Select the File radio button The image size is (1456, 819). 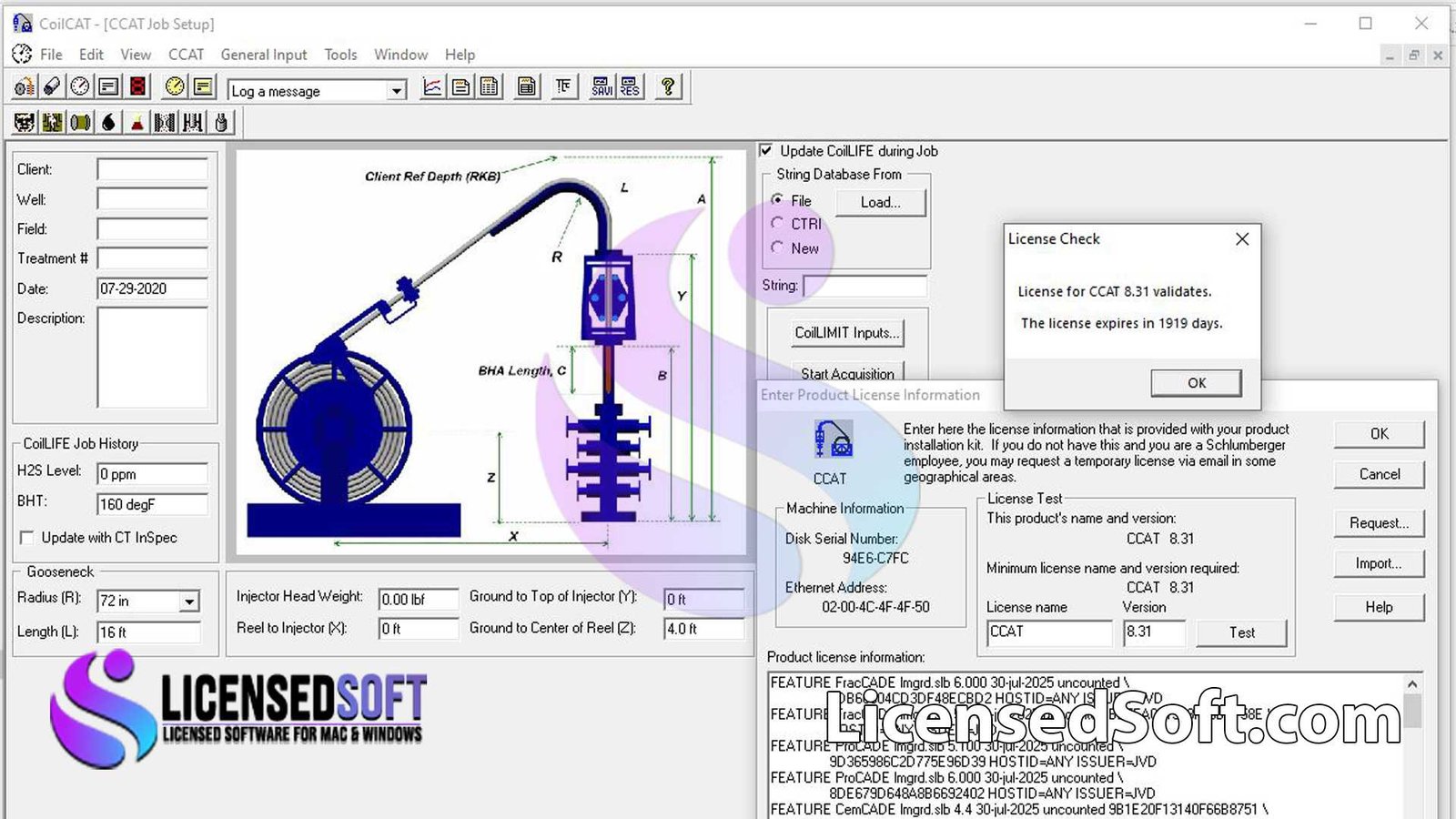click(x=777, y=199)
